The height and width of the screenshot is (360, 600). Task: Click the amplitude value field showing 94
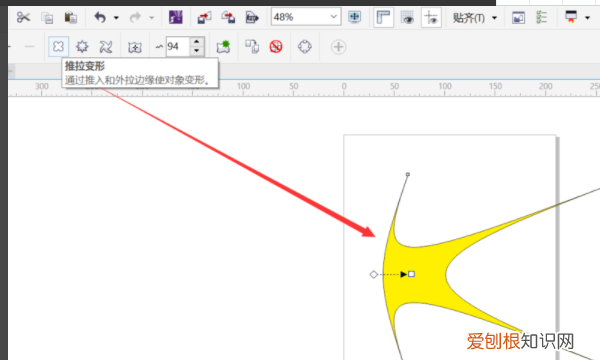(x=178, y=47)
